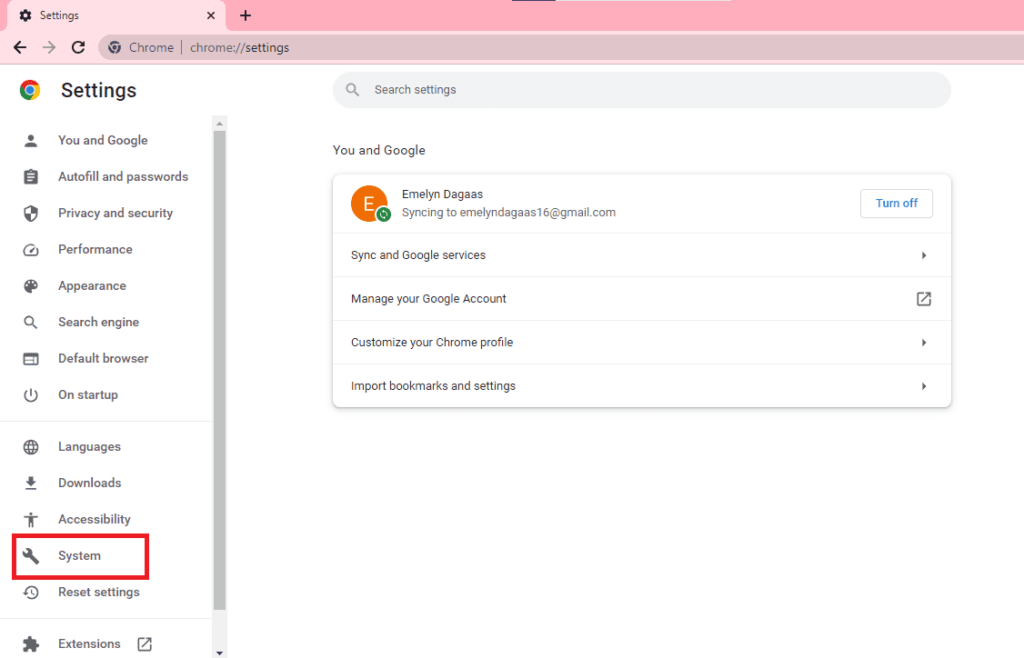
Task: Click the You and Google heading
Action: (x=379, y=150)
